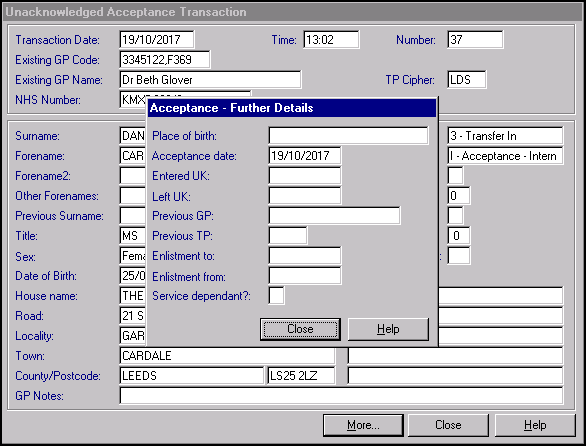
Task: Toggle the Service dependant box
Action: 276,296
